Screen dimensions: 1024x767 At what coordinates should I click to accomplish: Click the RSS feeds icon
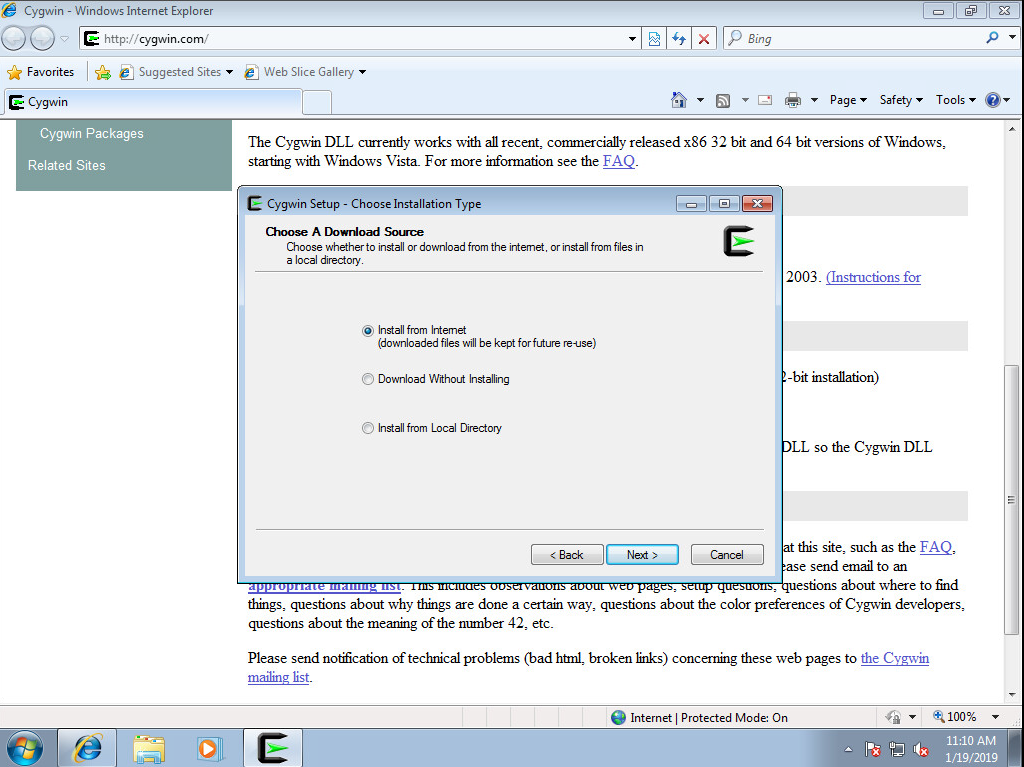tap(722, 100)
